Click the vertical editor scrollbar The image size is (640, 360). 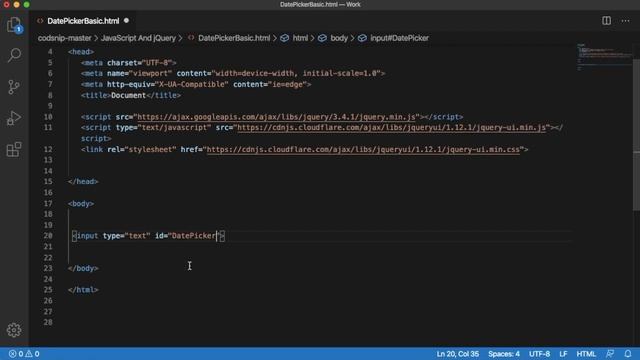(636, 135)
